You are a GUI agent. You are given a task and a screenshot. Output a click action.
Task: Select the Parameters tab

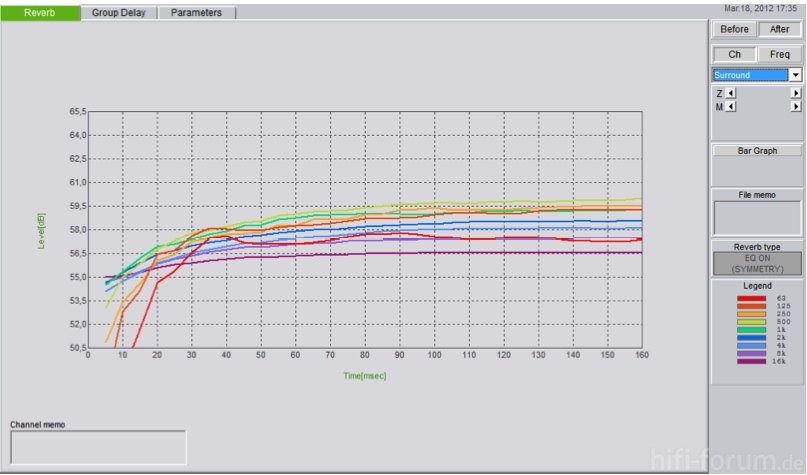pos(196,13)
